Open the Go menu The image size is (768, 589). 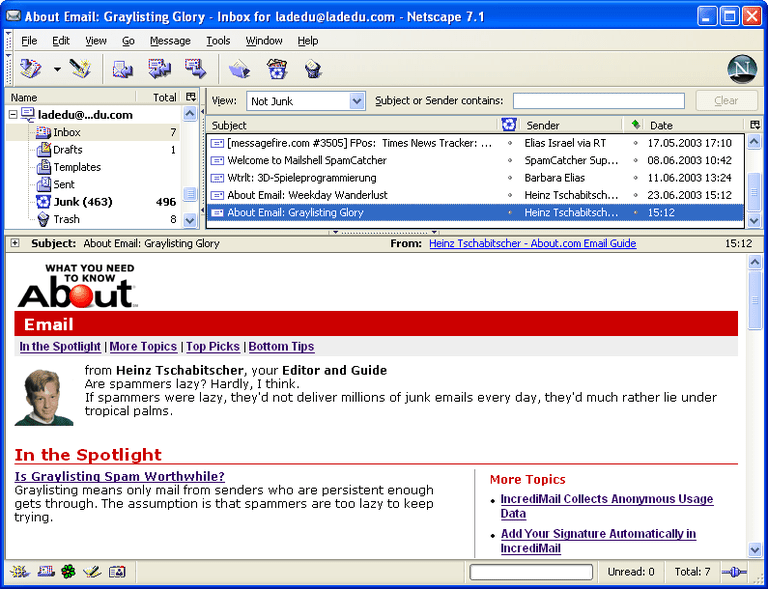(x=128, y=41)
